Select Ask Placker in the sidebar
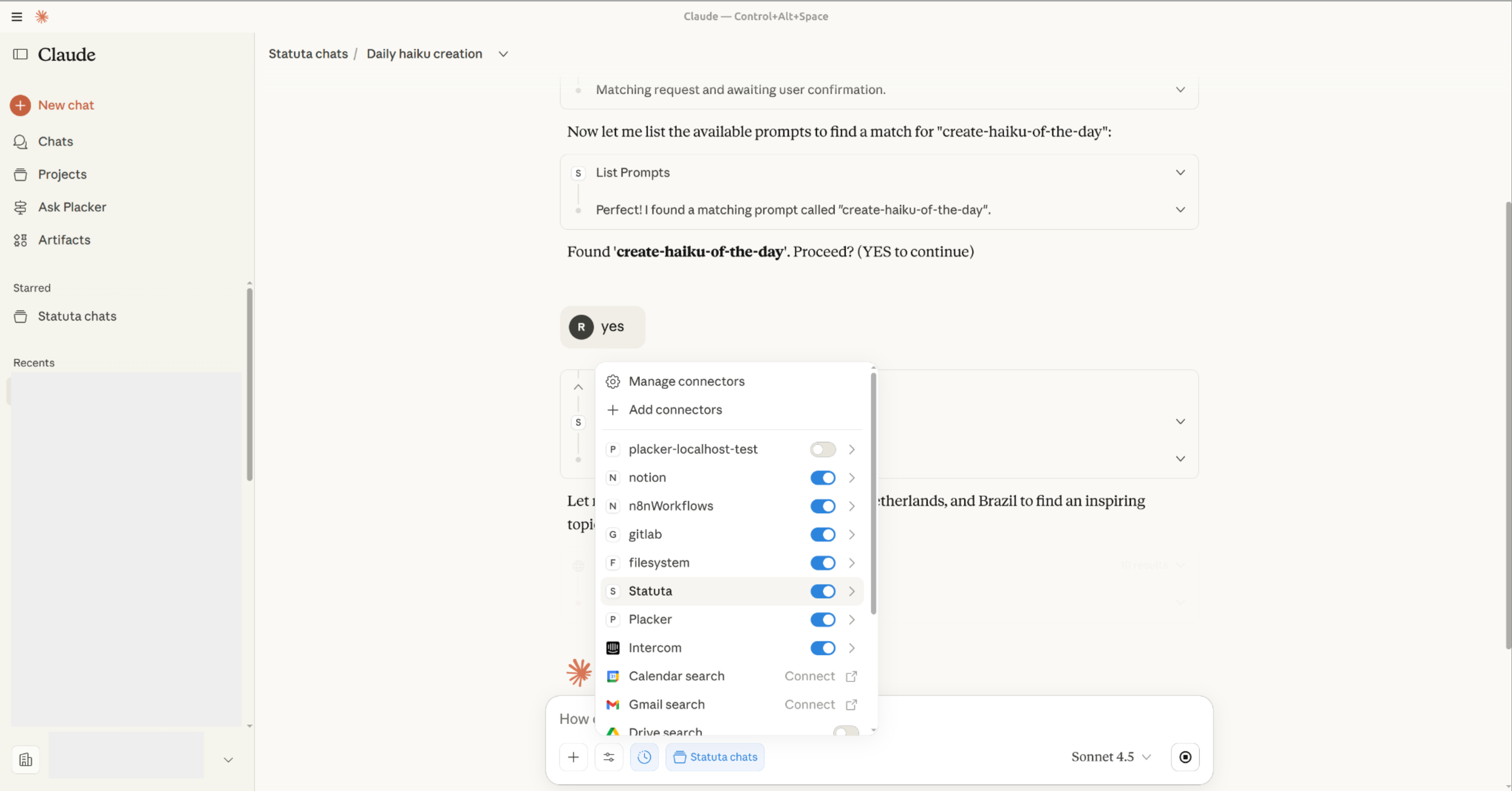This screenshot has height=791, width=1512. tap(72, 207)
